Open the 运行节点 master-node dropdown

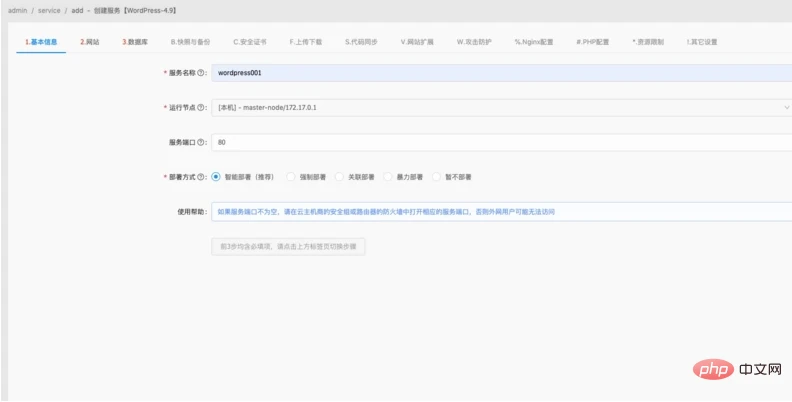point(502,108)
